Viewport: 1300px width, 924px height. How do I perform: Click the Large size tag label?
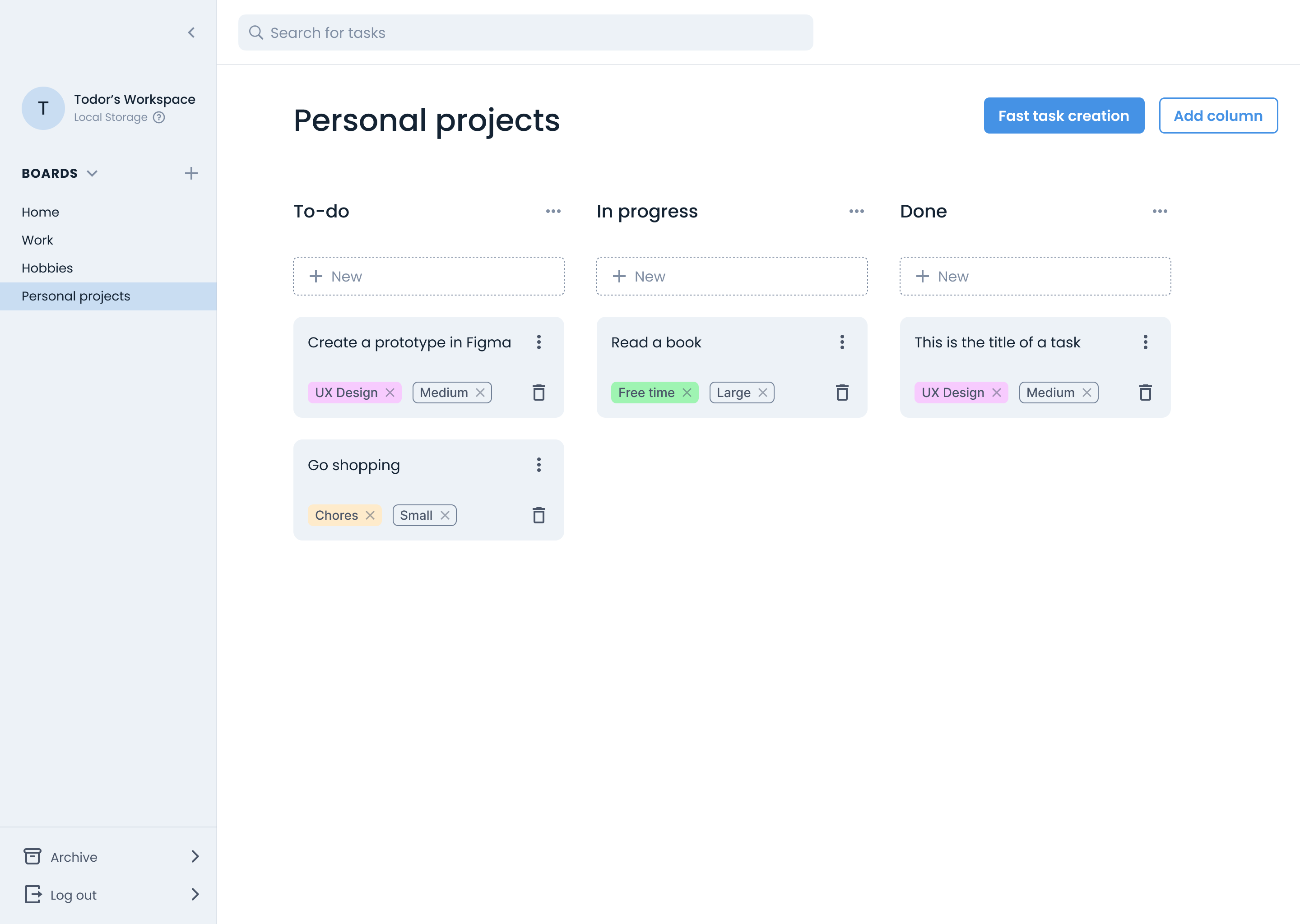pyautogui.click(x=734, y=393)
